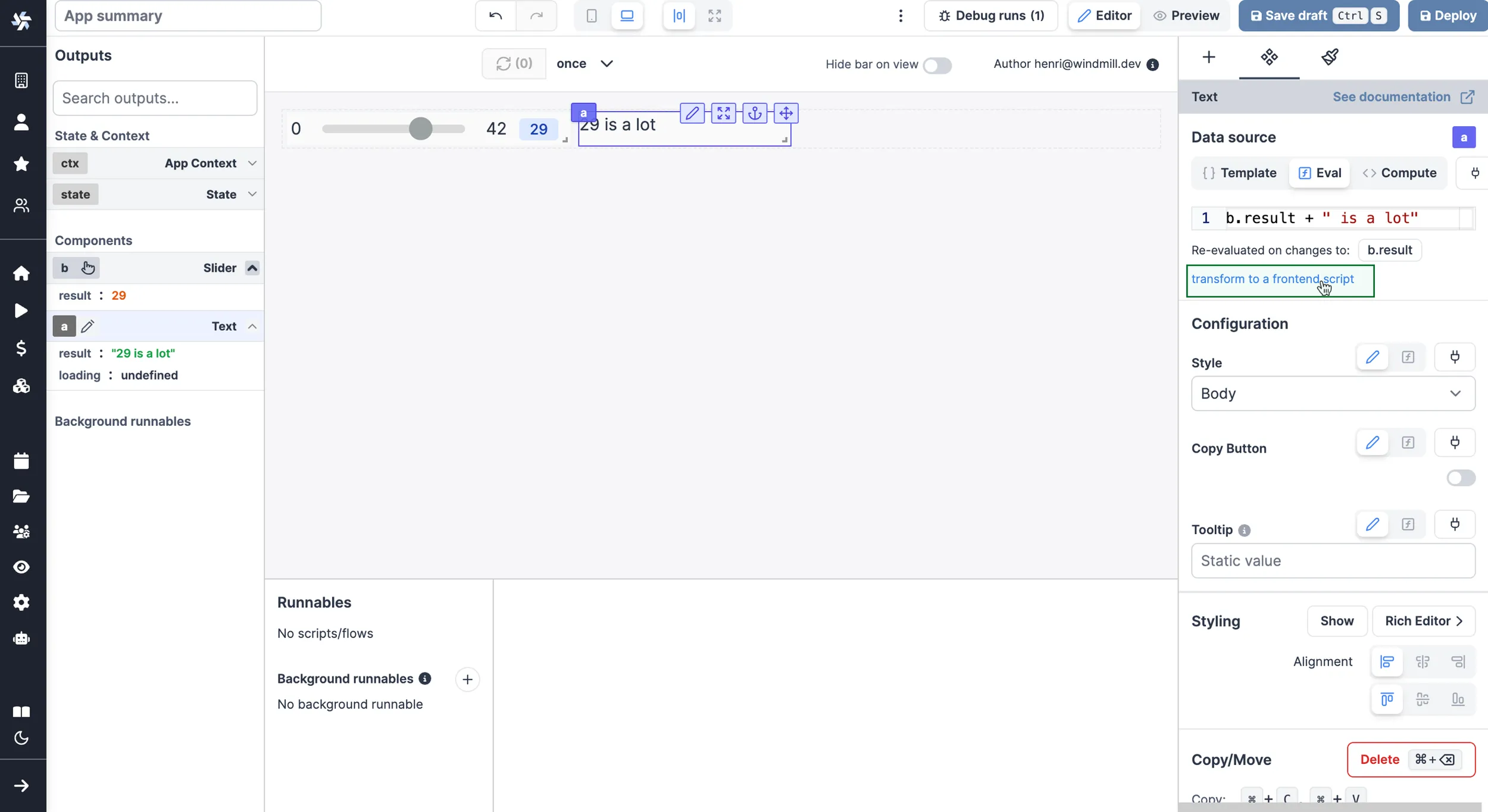Screen dimensions: 1488x812
Task: Click the Deploy button
Action: tap(1448, 15)
